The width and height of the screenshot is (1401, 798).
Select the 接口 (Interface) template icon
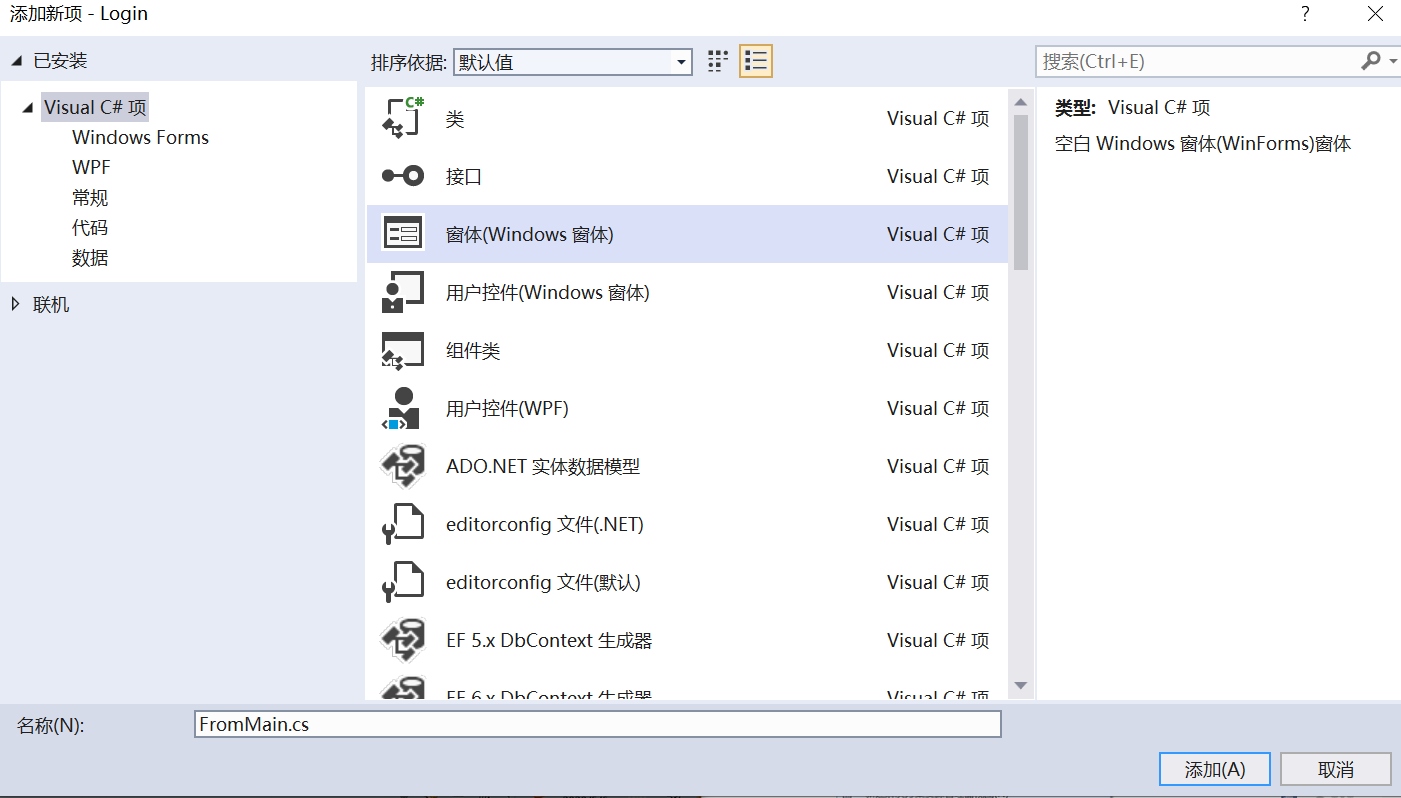click(404, 176)
